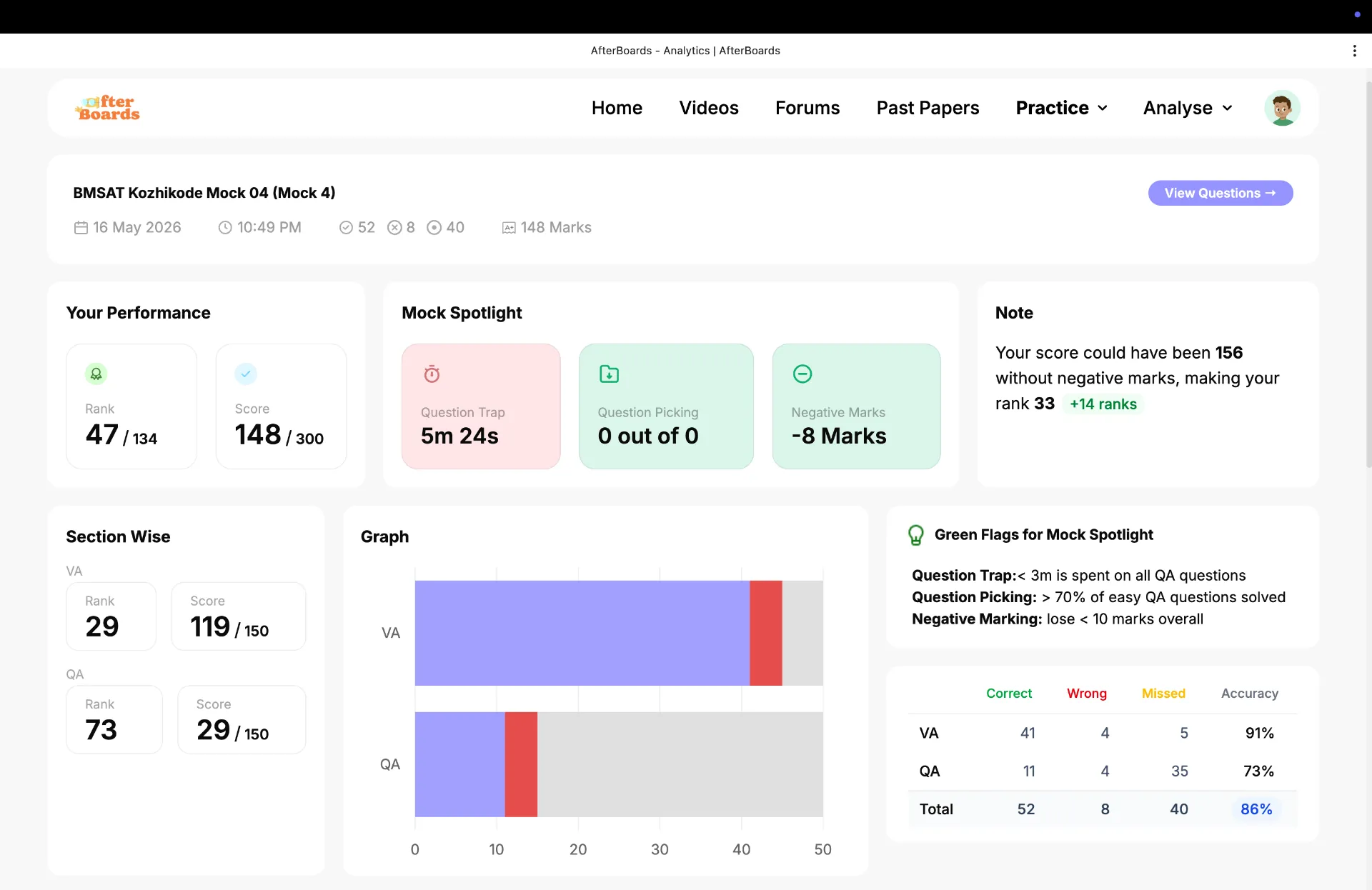Select the VA accuracy 91% cell
Screen dimensions: 1372x890
(x=1259, y=733)
